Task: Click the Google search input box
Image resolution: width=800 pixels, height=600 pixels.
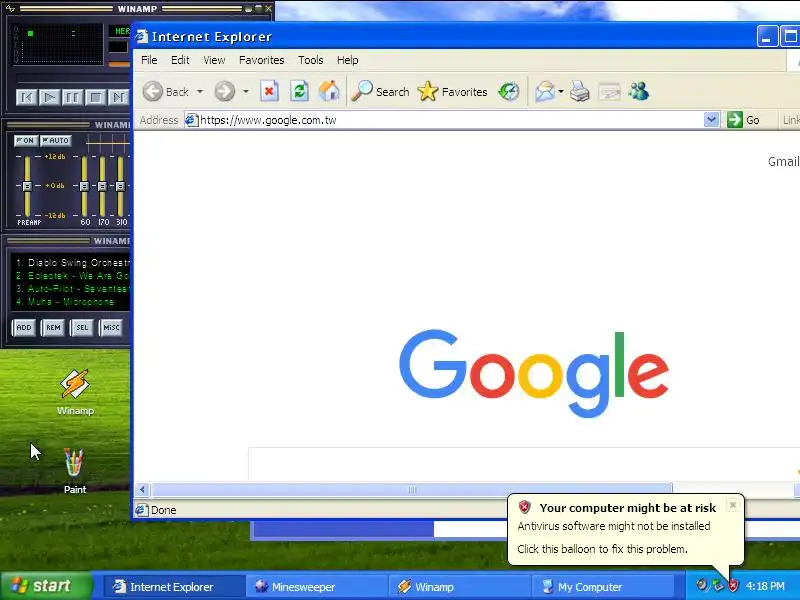Action: pyautogui.click(x=524, y=464)
